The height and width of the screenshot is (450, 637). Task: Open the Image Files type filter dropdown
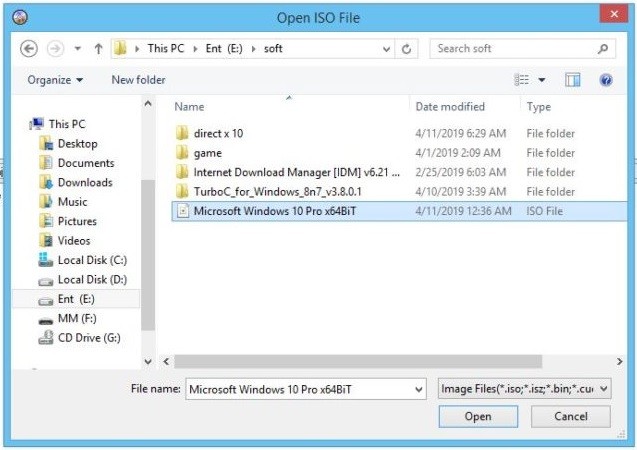(x=524, y=389)
